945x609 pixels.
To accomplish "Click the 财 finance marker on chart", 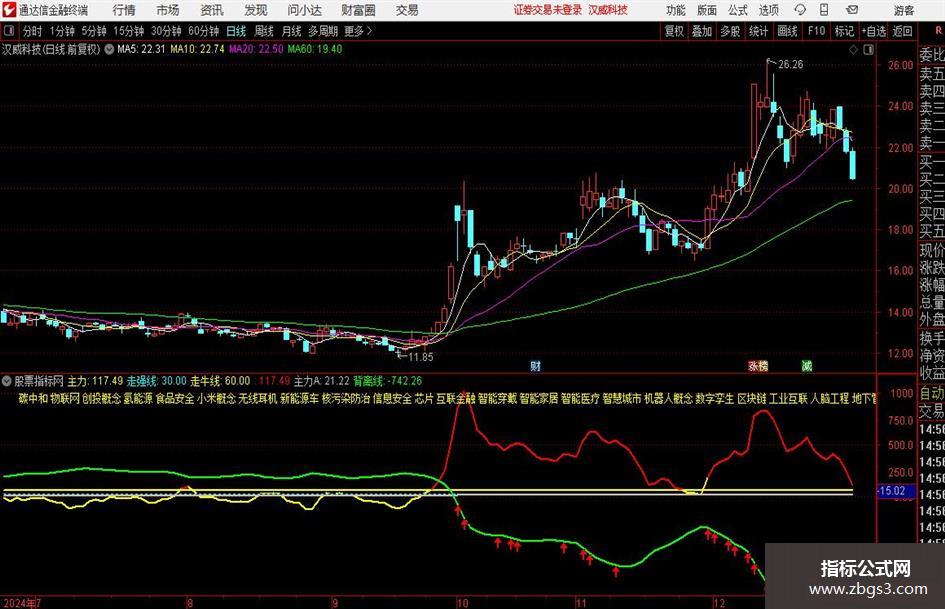I will pyautogui.click(x=535, y=365).
